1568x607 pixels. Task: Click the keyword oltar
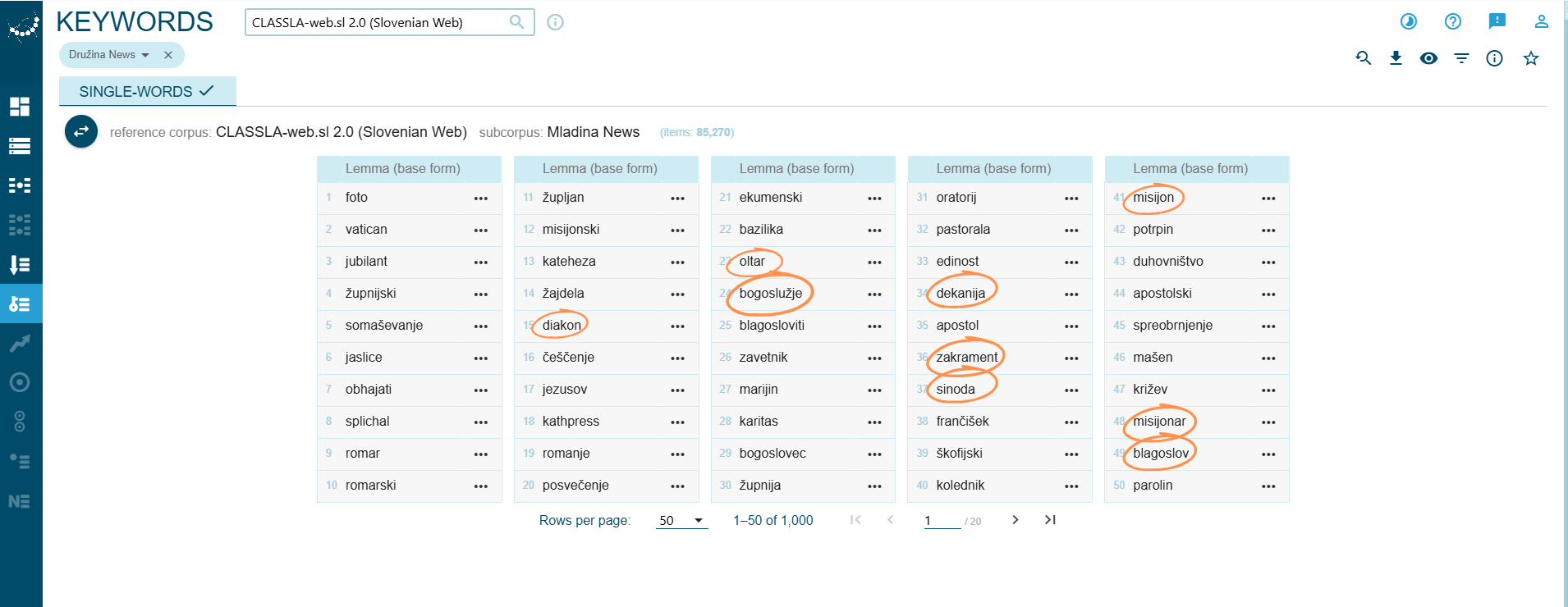click(x=752, y=261)
